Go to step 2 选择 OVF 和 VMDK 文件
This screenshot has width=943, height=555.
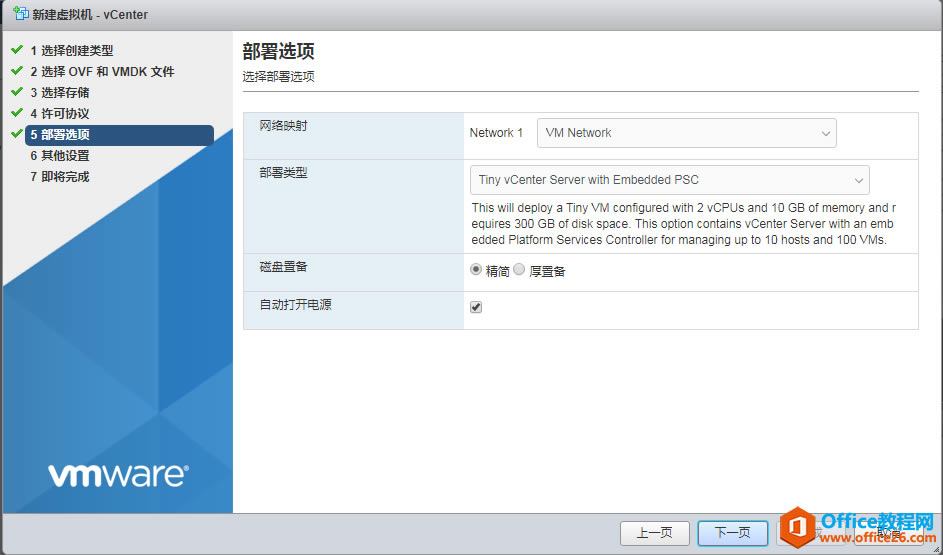tap(102, 72)
